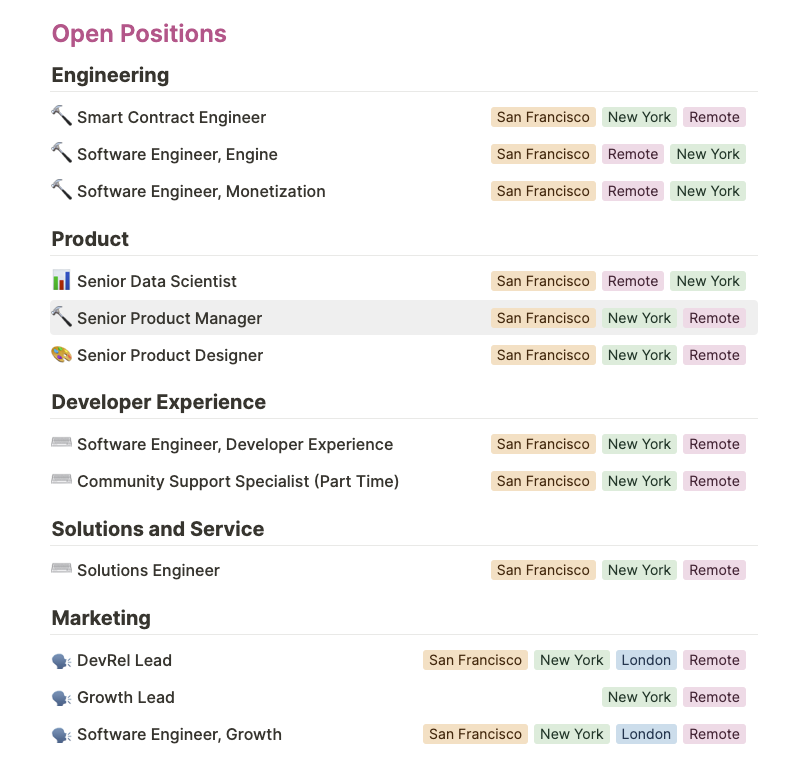Click Remote tag on Senior Data Scientist row
Viewport: 797px width, 758px height.
[633, 281]
